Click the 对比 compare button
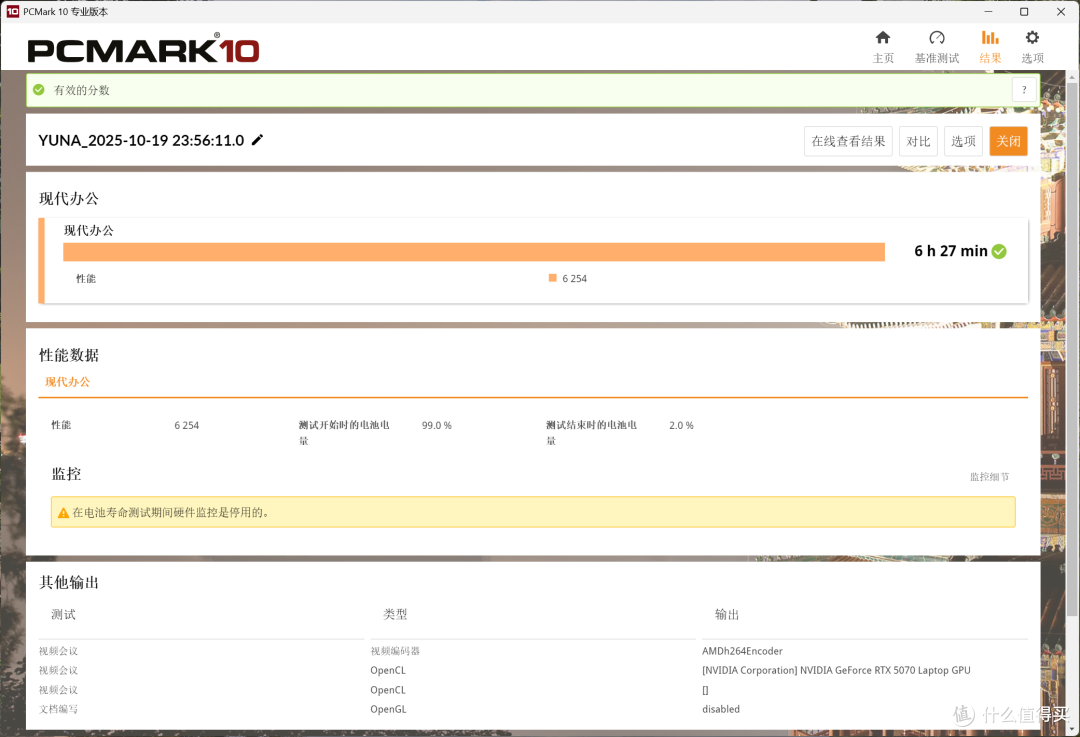 [918, 141]
